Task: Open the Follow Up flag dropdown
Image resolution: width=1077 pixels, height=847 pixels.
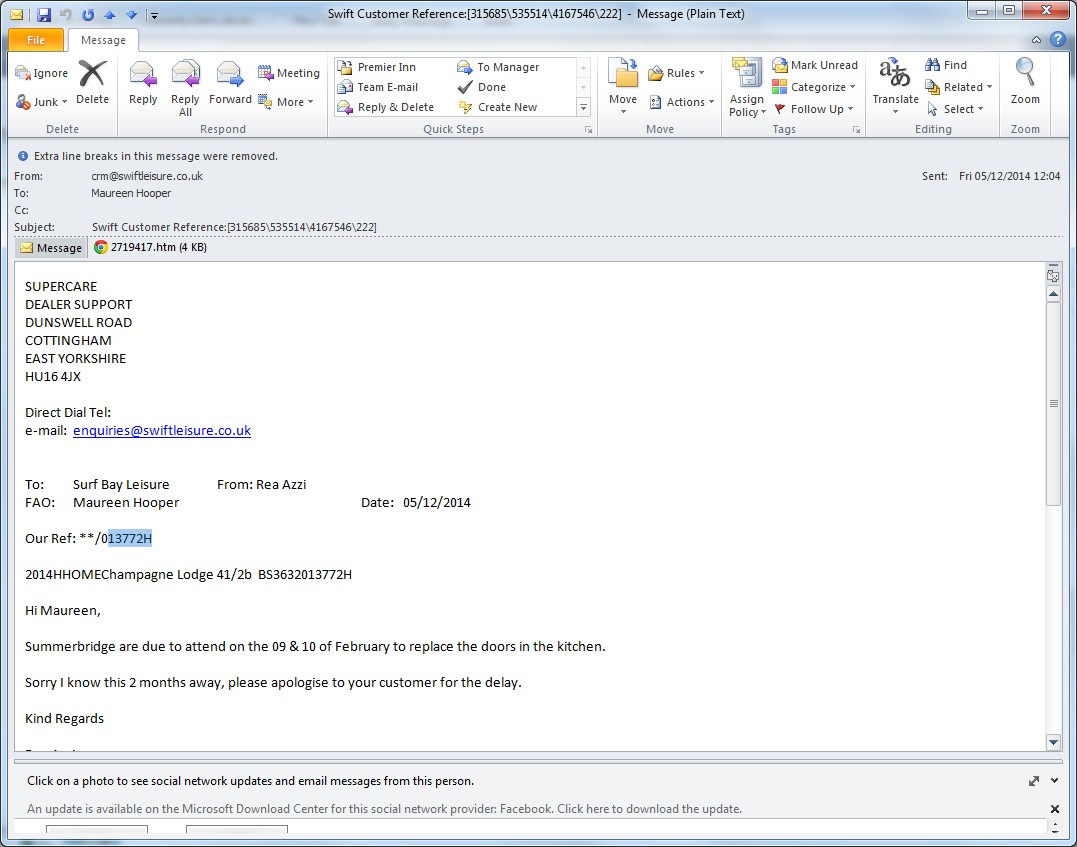Action: pyautogui.click(x=813, y=109)
